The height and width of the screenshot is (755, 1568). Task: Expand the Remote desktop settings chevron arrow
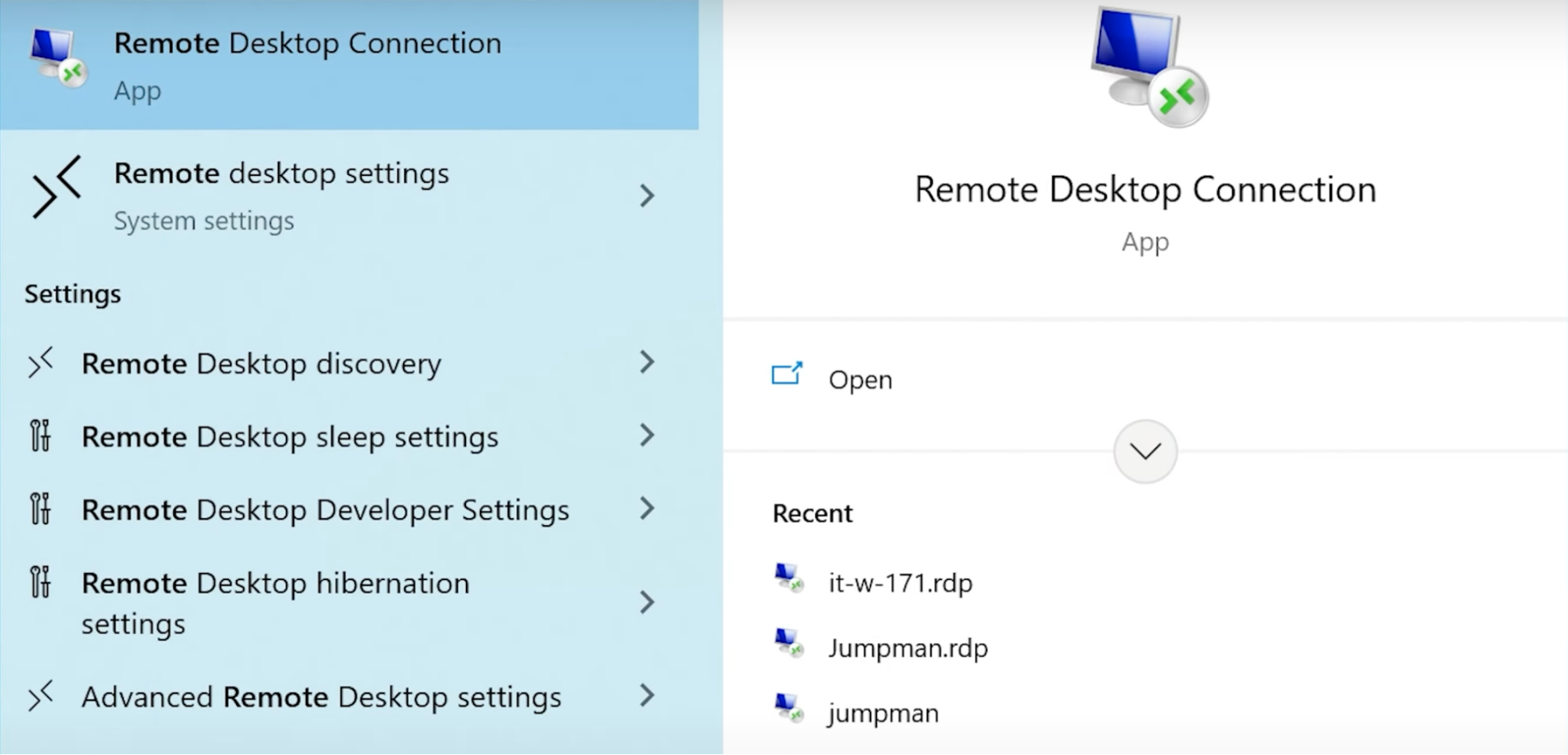pyautogui.click(x=647, y=195)
